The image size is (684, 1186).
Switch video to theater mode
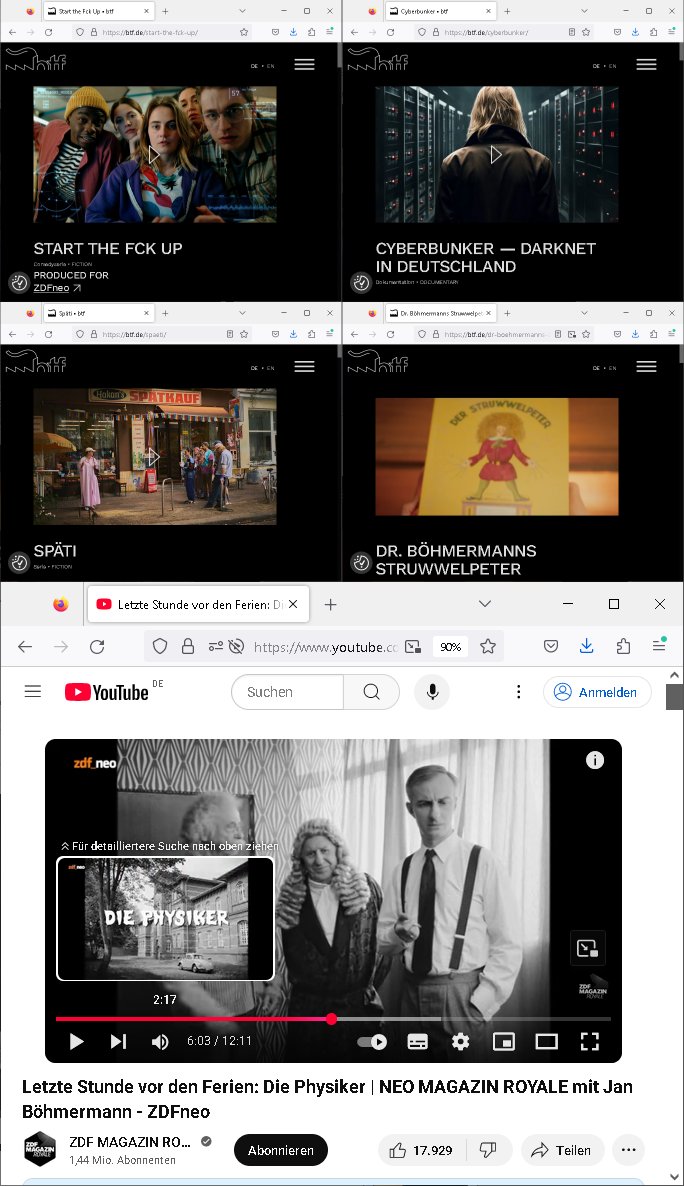546,1041
